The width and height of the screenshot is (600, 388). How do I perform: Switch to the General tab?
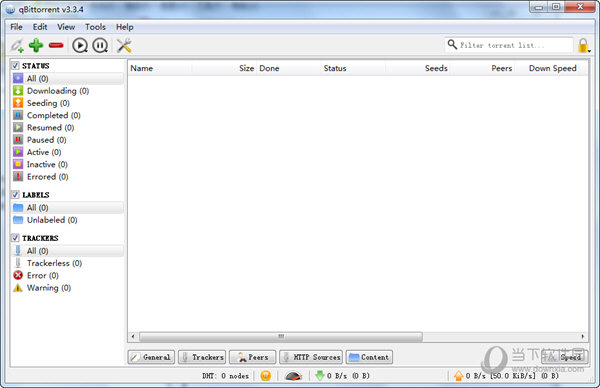[x=151, y=357]
